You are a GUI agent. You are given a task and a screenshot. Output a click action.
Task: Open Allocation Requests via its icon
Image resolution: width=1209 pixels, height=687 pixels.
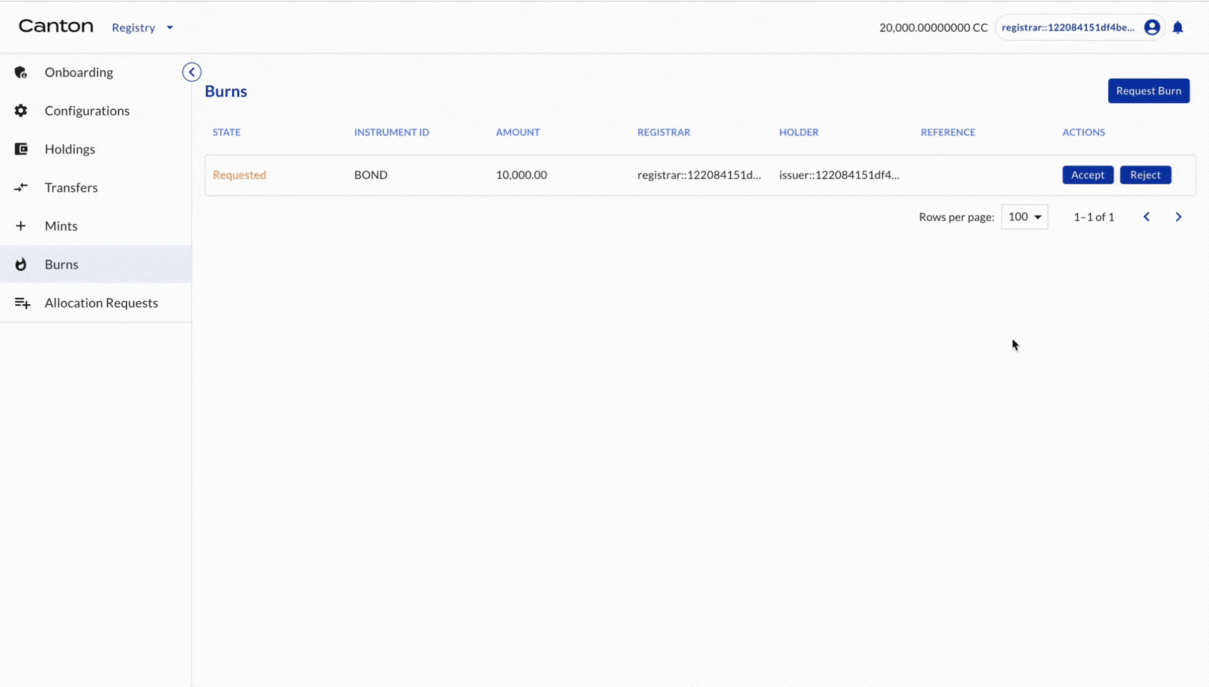21,302
